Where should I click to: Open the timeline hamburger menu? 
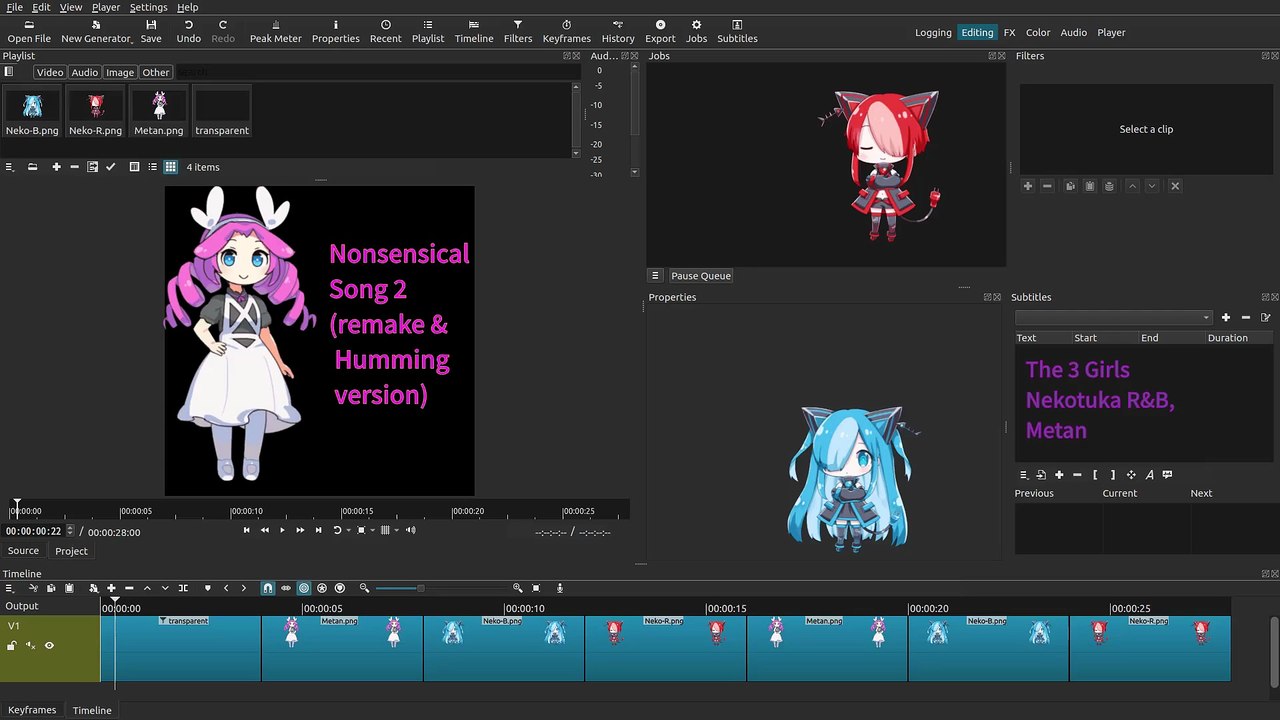pyautogui.click(x=9, y=588)
